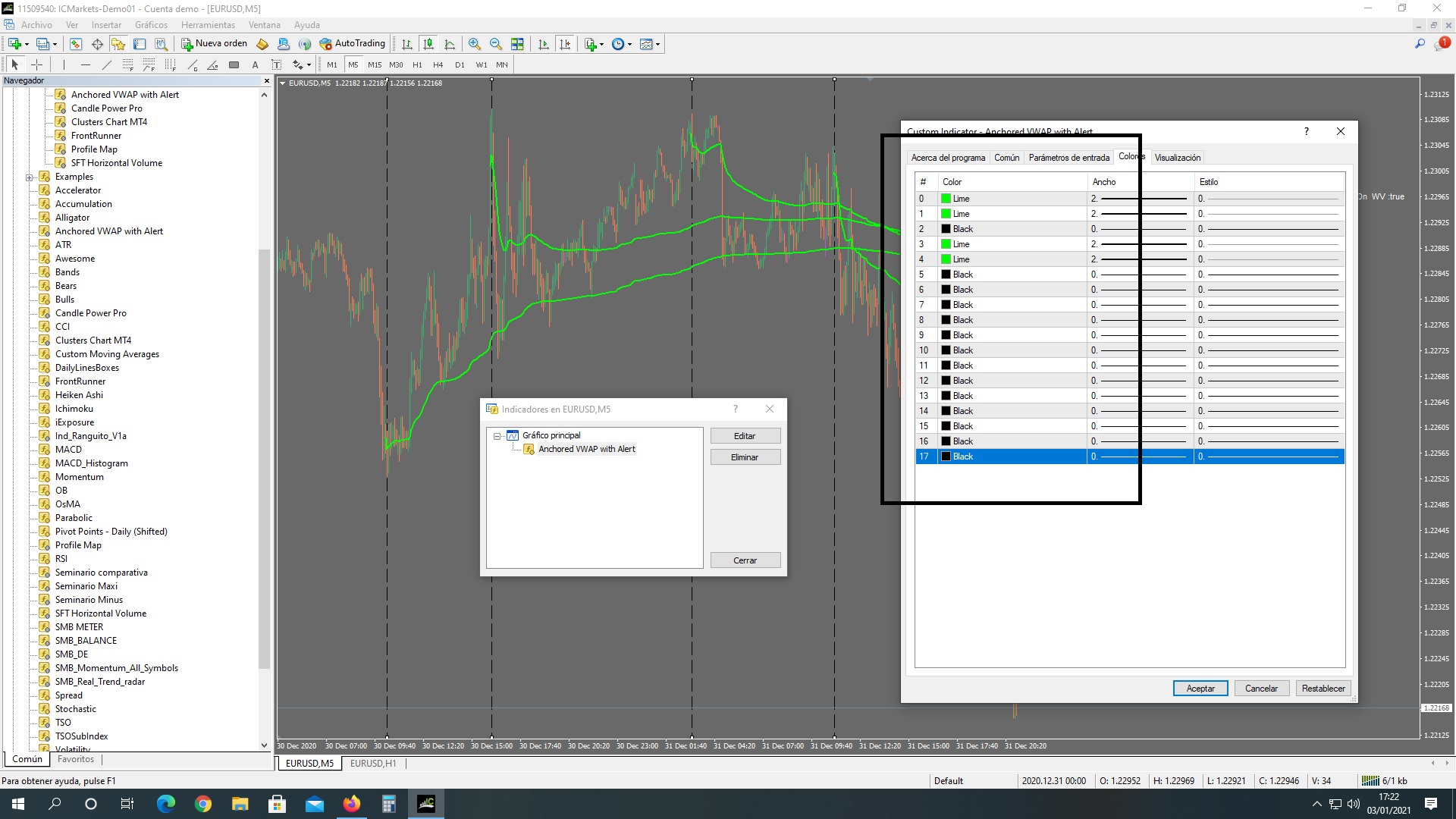This screenshot has width=1456, height=819.
Task: Switch chart to candlestick mode
Action: (428, 44)
